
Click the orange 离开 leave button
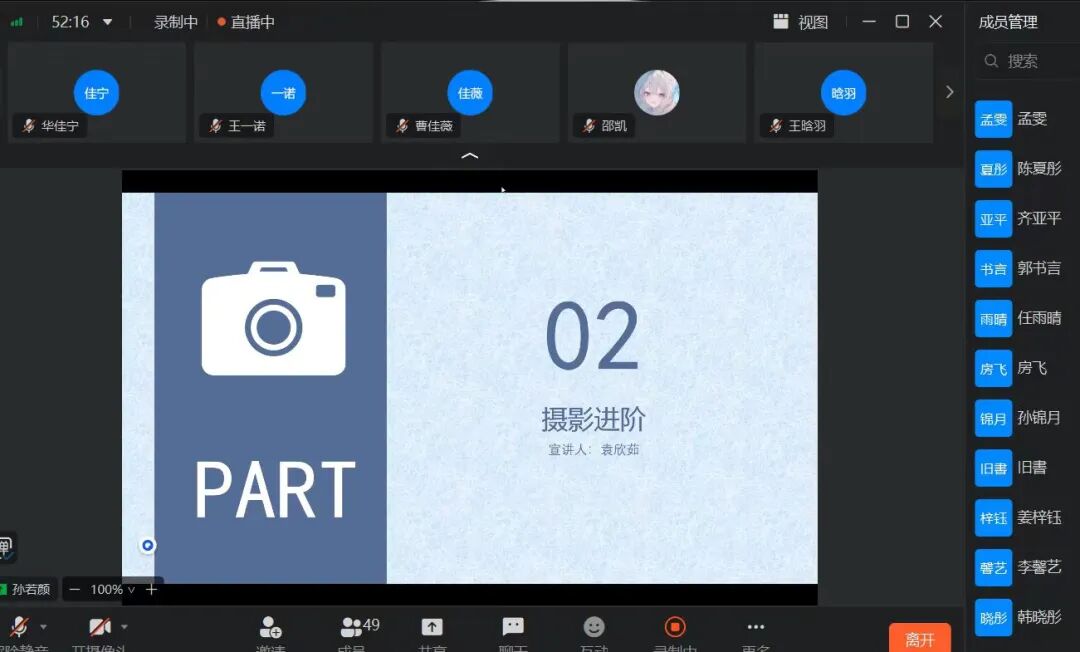coord(920,639)
